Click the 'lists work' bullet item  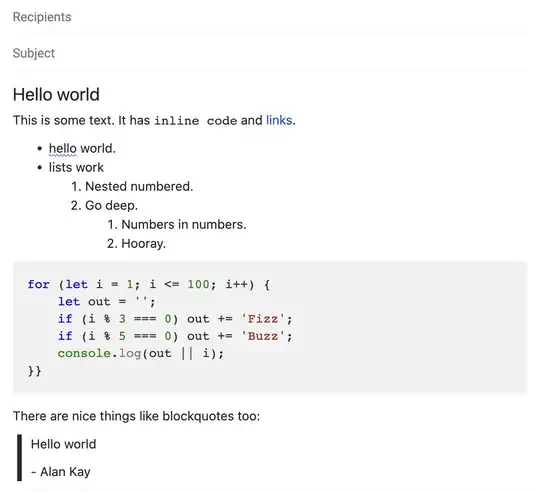pyautogui.click(x=76, y=167)
